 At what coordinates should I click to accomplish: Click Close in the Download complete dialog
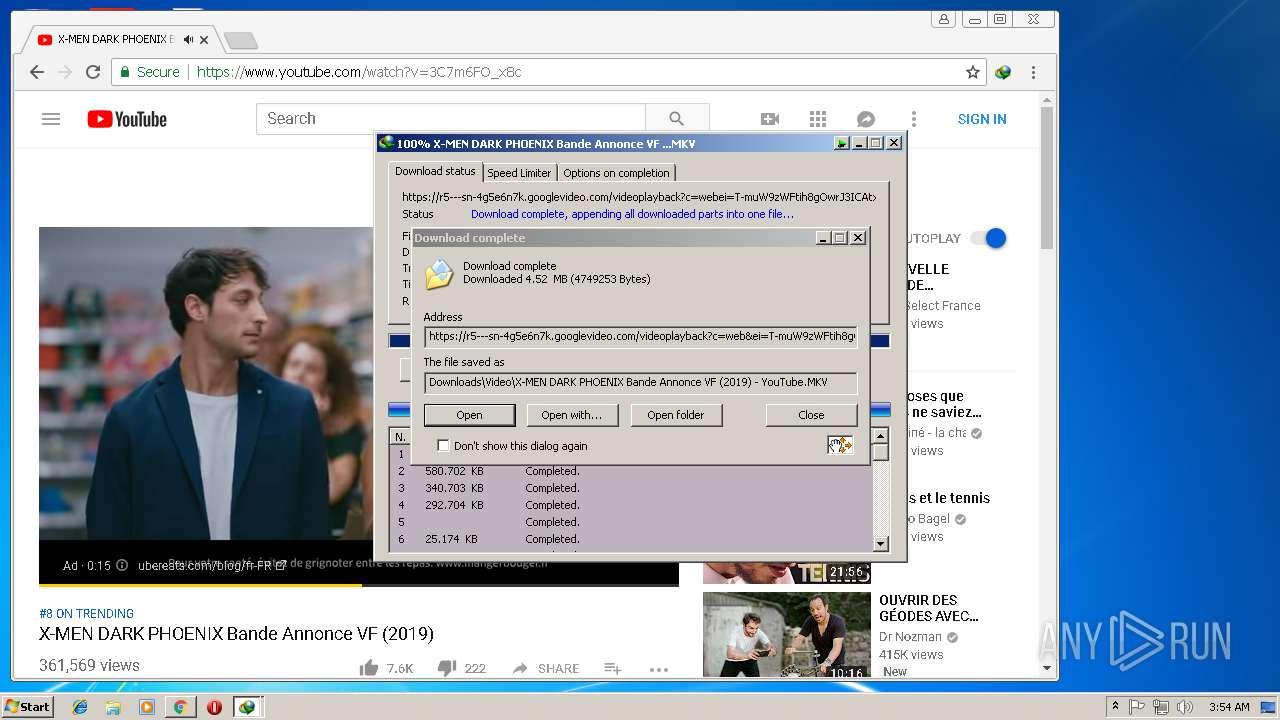pyautogui.click(x=811, y=415)
